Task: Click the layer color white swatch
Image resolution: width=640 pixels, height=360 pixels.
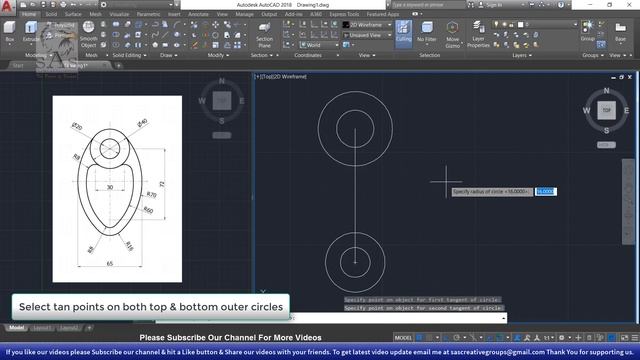Action: click(x=520, y=25)
